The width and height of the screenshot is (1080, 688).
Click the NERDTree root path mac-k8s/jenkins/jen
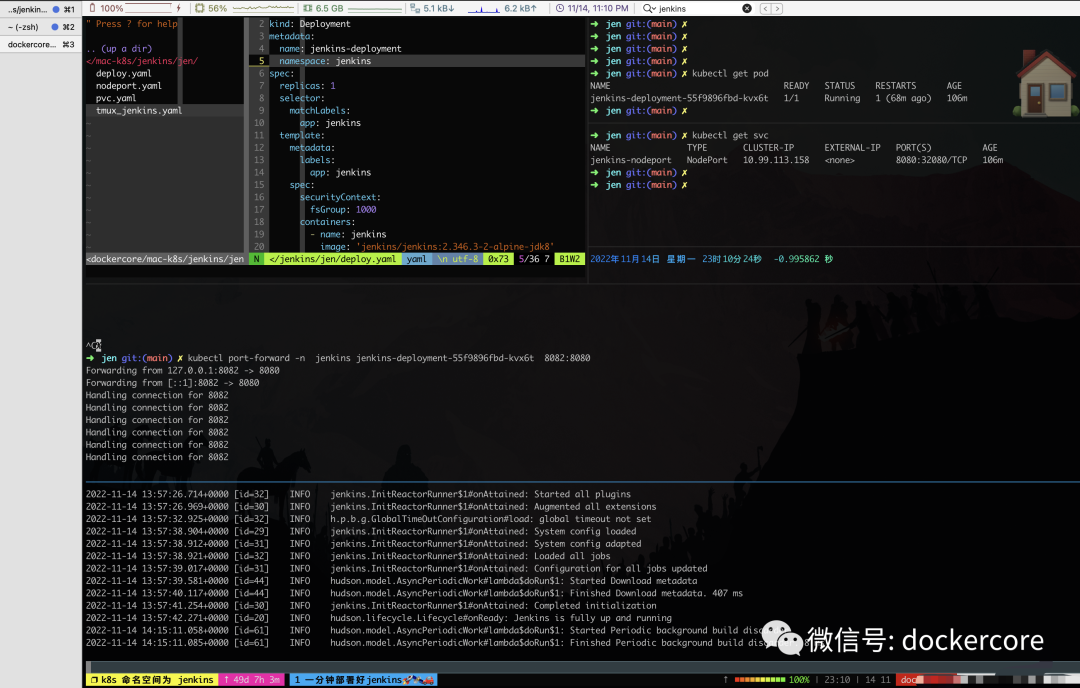[x=142, y=61]
